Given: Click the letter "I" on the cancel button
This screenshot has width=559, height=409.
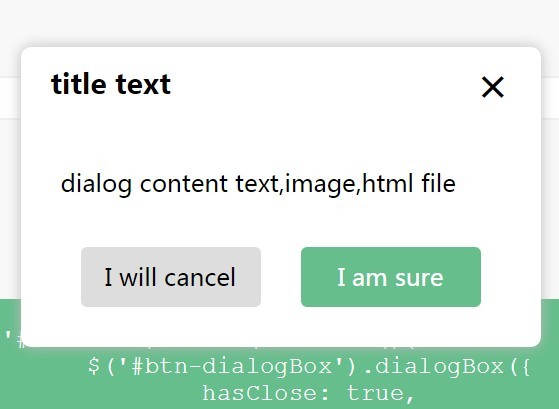Looking at the screenshot, I should (108, 277).
